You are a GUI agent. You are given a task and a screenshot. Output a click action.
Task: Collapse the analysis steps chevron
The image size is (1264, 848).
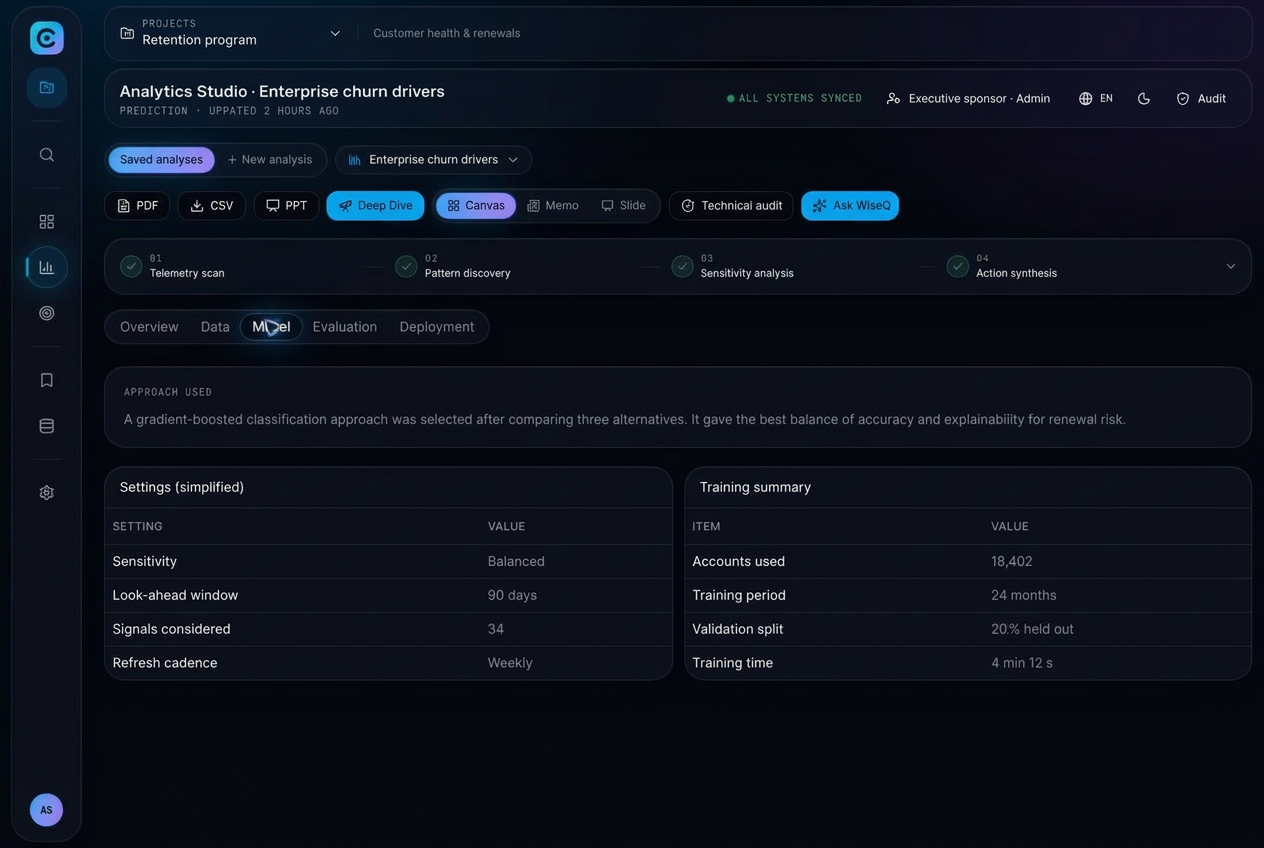(1231, 266)
